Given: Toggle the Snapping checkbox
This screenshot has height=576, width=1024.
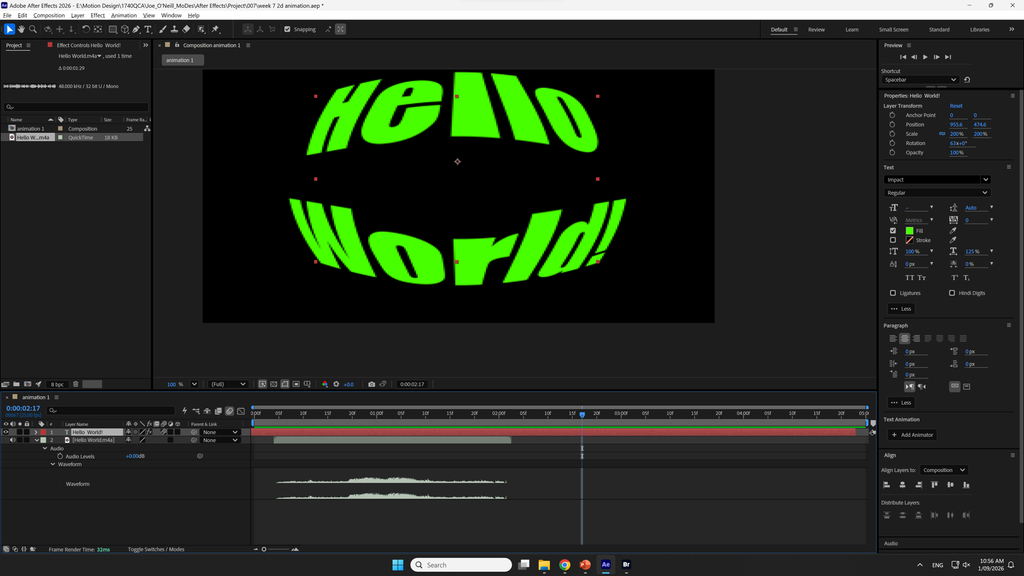Looking at the screenshot, I should pyautogui.click(x=287, y=29).
